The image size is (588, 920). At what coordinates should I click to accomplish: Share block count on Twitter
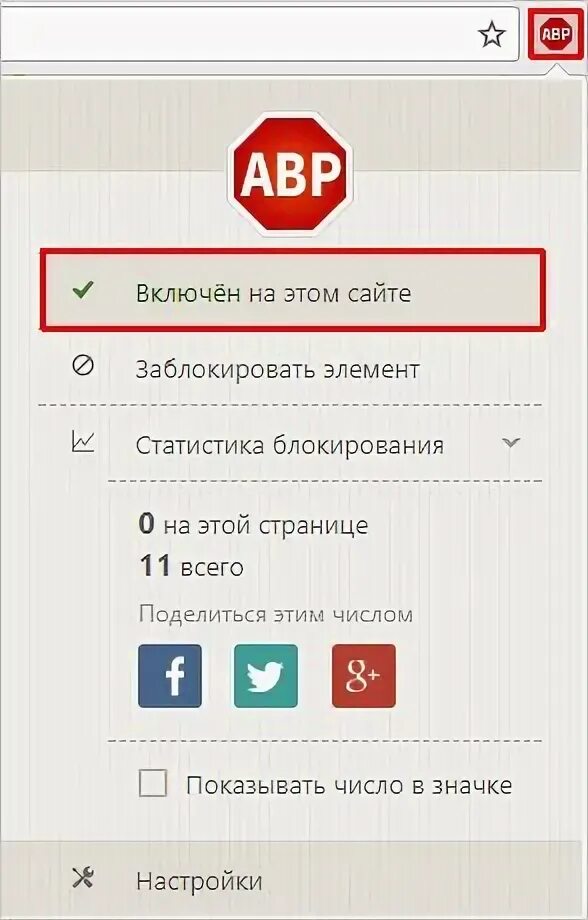coord(266,676)
